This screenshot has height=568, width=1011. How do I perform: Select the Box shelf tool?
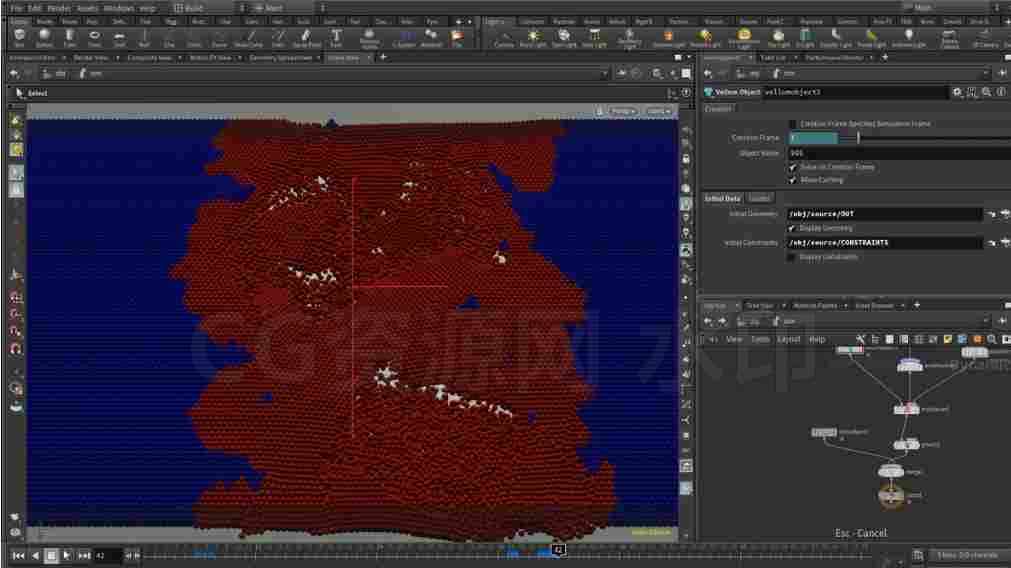(19, 38)
